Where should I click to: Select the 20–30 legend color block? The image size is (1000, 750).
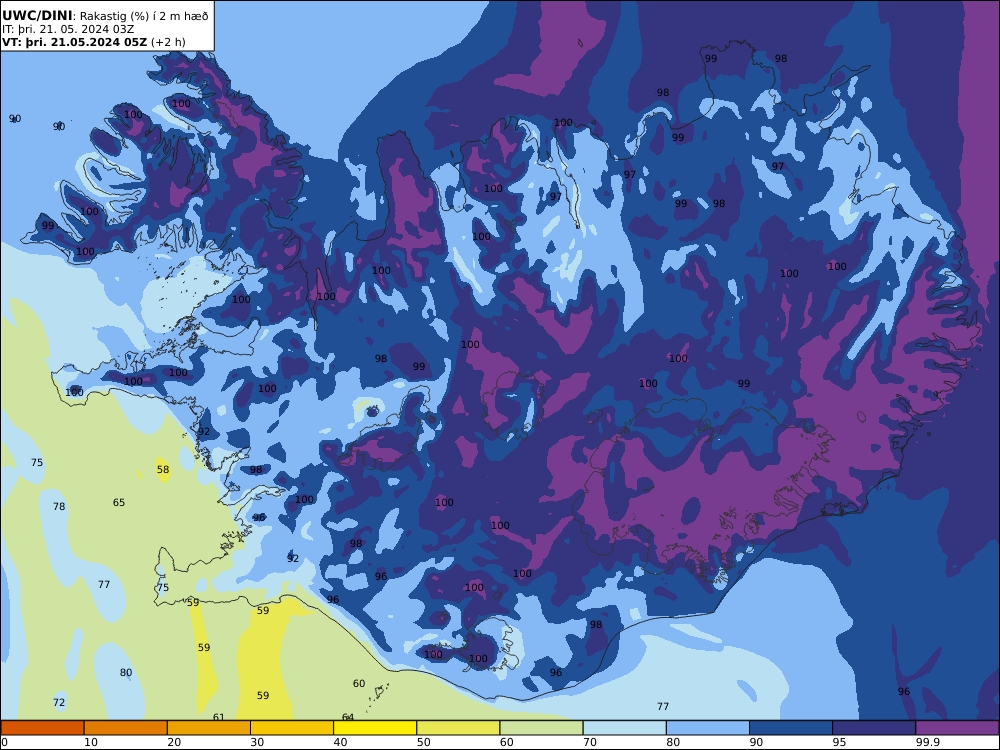209,728
